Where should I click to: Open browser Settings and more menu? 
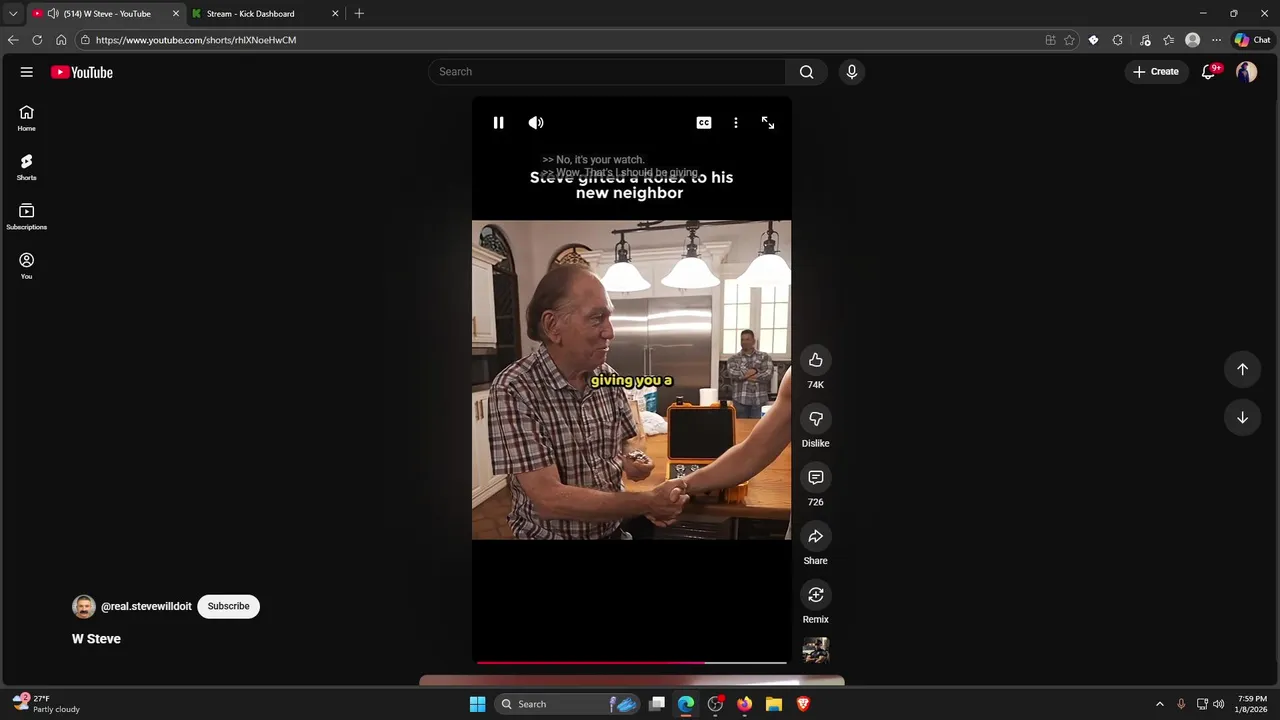(x=1216, y=40)
